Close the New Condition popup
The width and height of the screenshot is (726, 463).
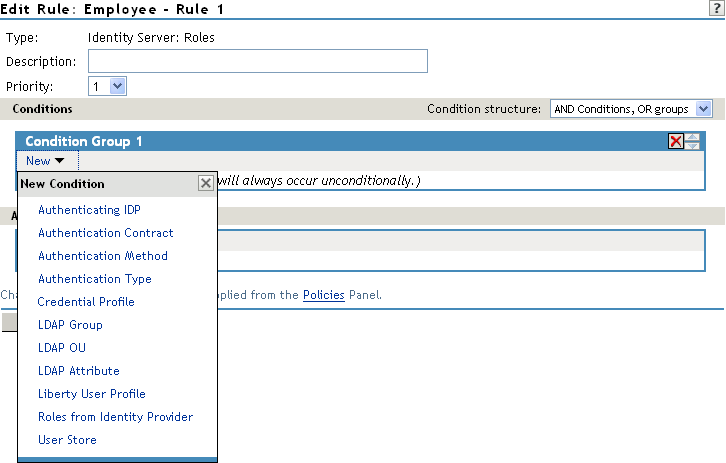(206, 183)
